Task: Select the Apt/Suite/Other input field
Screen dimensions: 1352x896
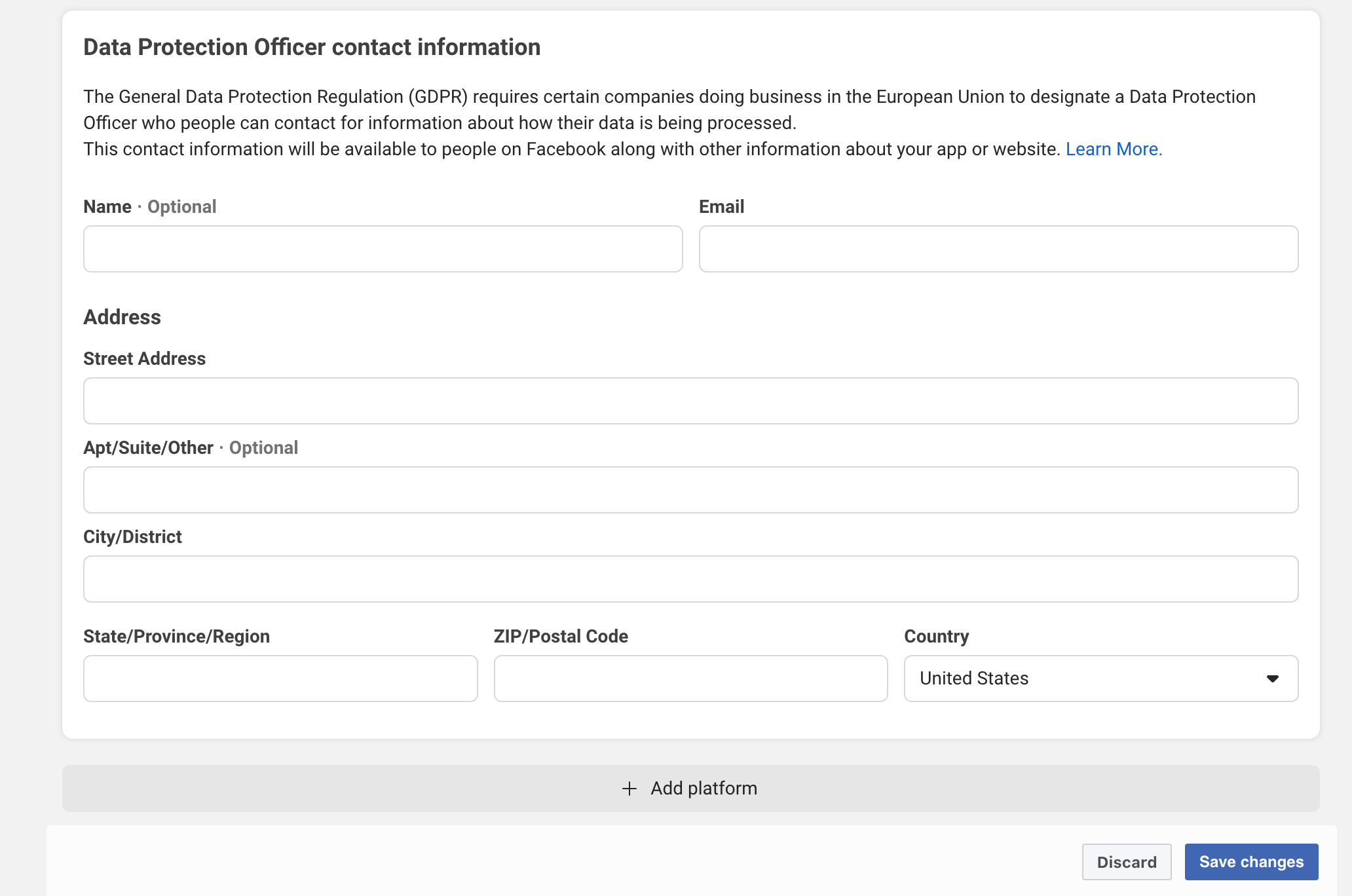Action: tap(691, 490)
